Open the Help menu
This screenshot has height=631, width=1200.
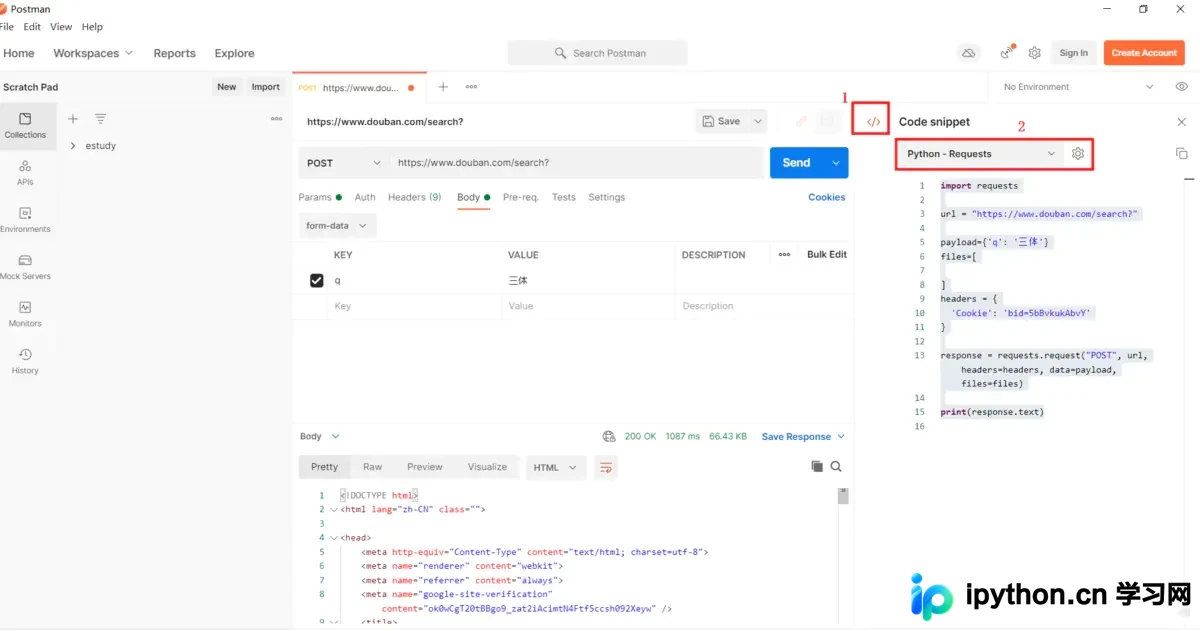(x=91, y=27)
